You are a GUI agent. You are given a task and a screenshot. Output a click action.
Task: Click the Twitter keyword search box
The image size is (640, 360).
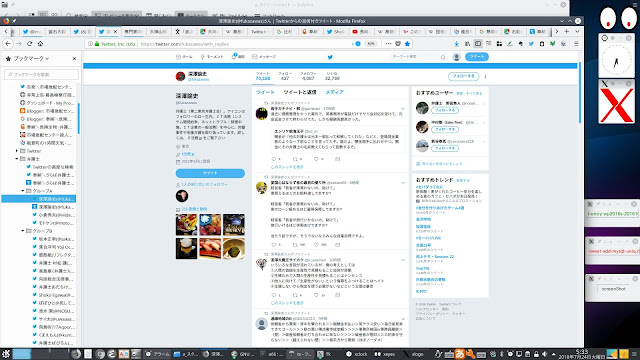click(x=418, y=57)
